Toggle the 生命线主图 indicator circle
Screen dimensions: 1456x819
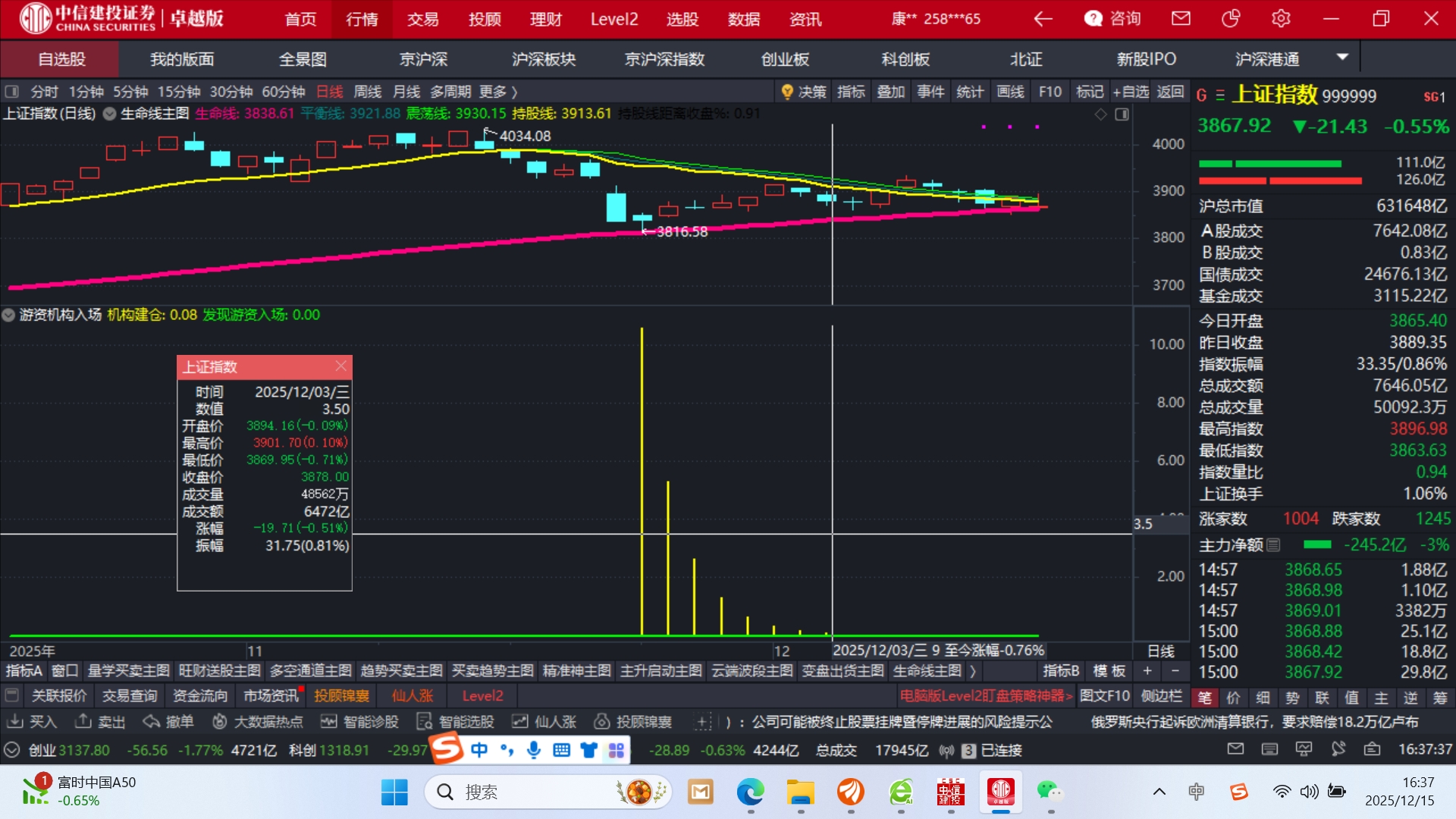pyautogui.click(x=110, y=114)
